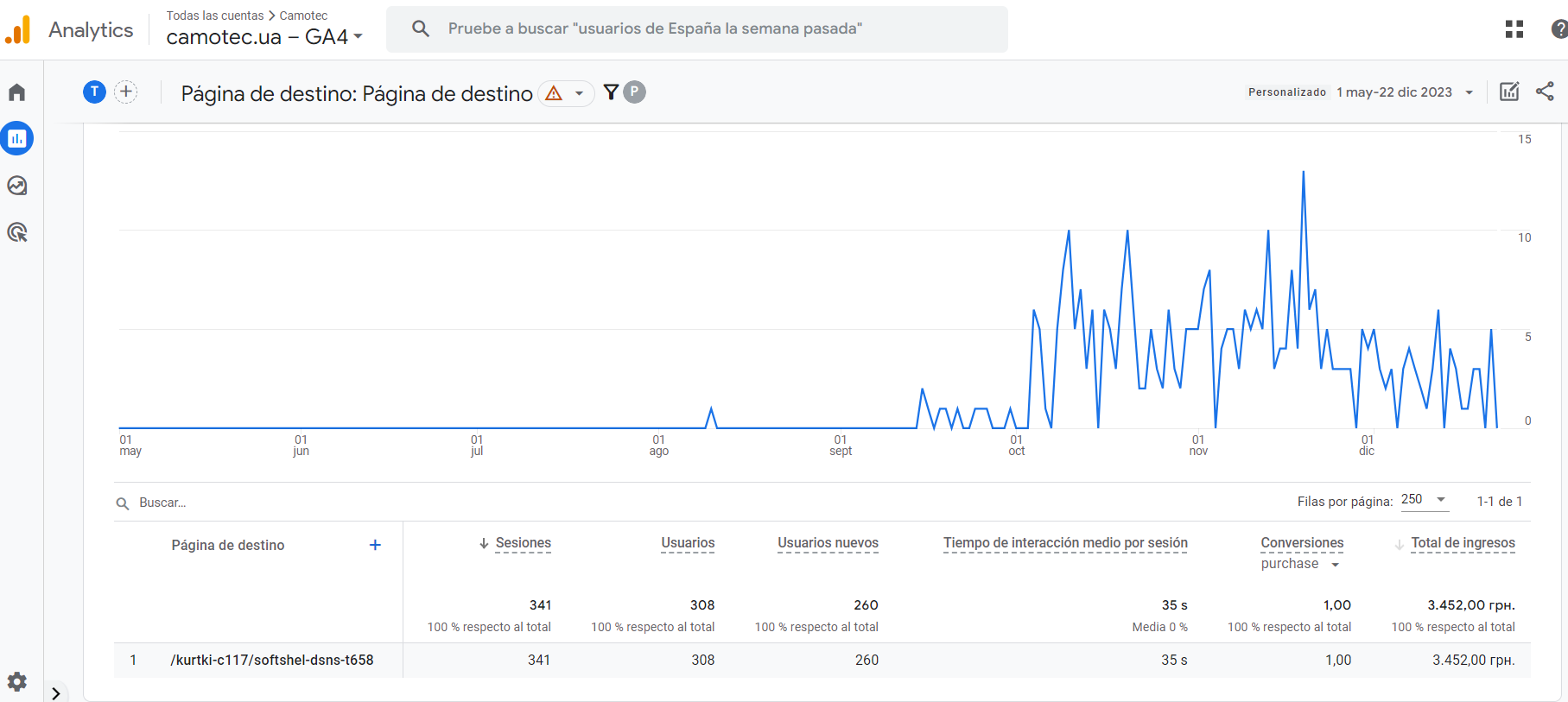Open the Home icon in sidebar

[17, 92]
